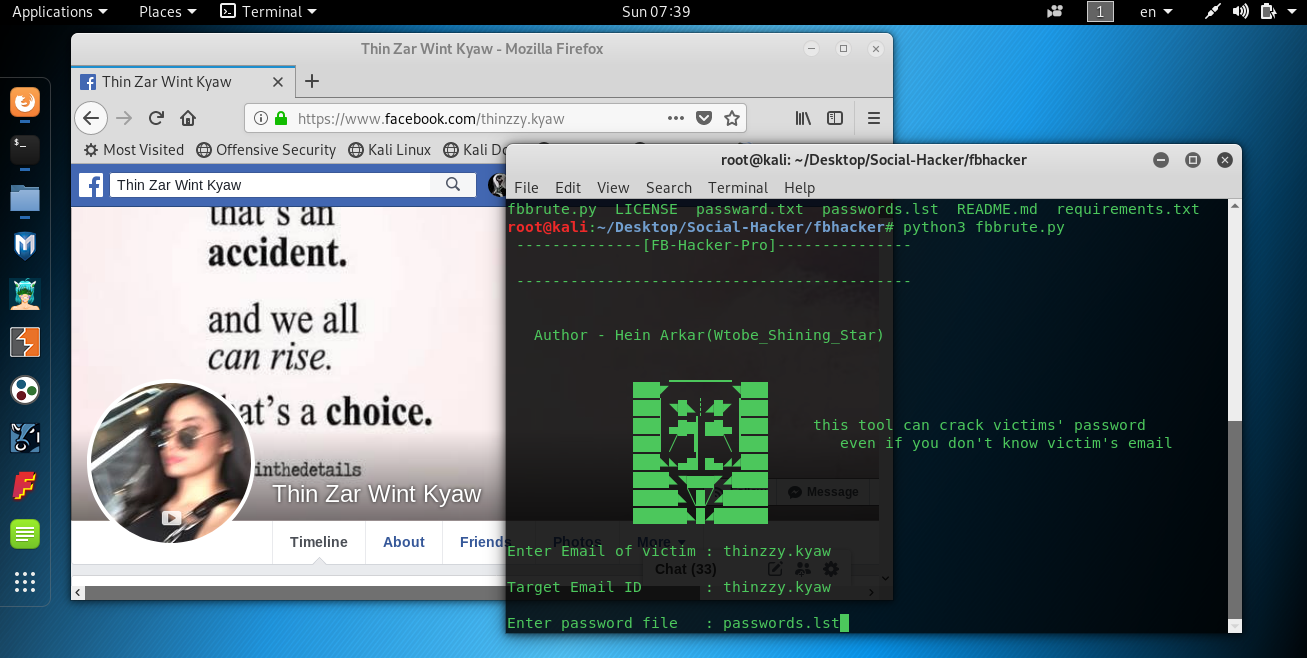Launch Burp Suite from the dock

[25, 342]
